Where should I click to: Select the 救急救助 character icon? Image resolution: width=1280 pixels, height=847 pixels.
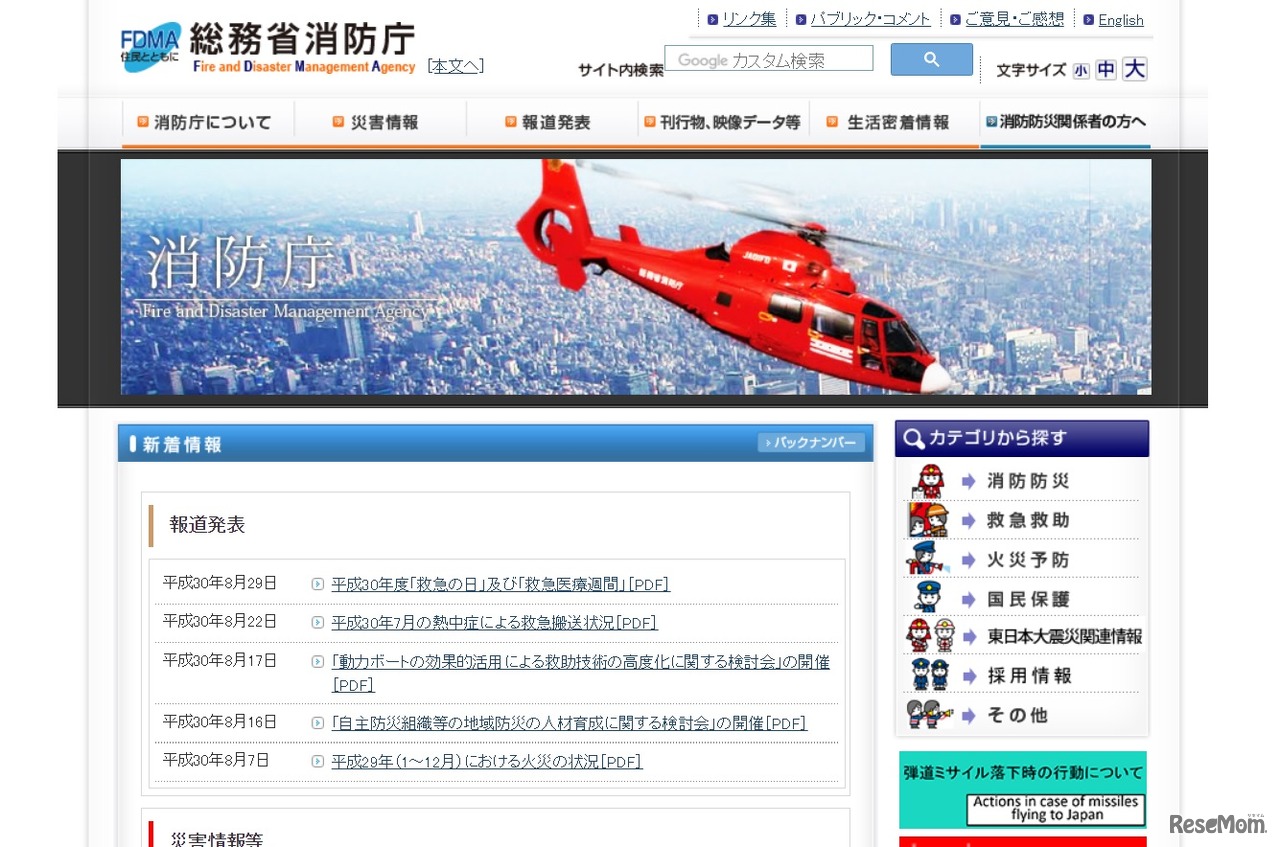point(929,520)
